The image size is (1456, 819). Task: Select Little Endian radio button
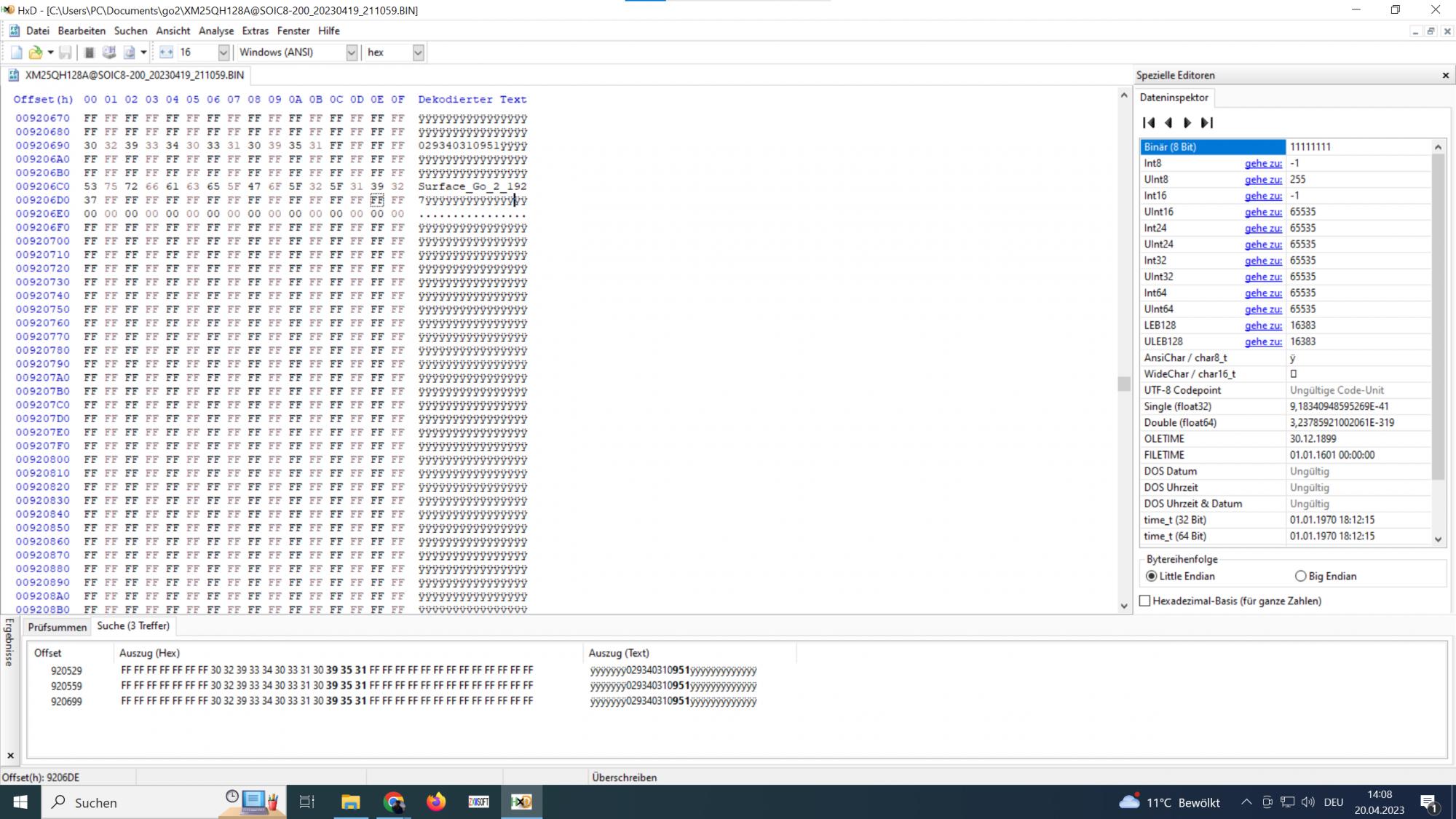tap(1151, 576)
